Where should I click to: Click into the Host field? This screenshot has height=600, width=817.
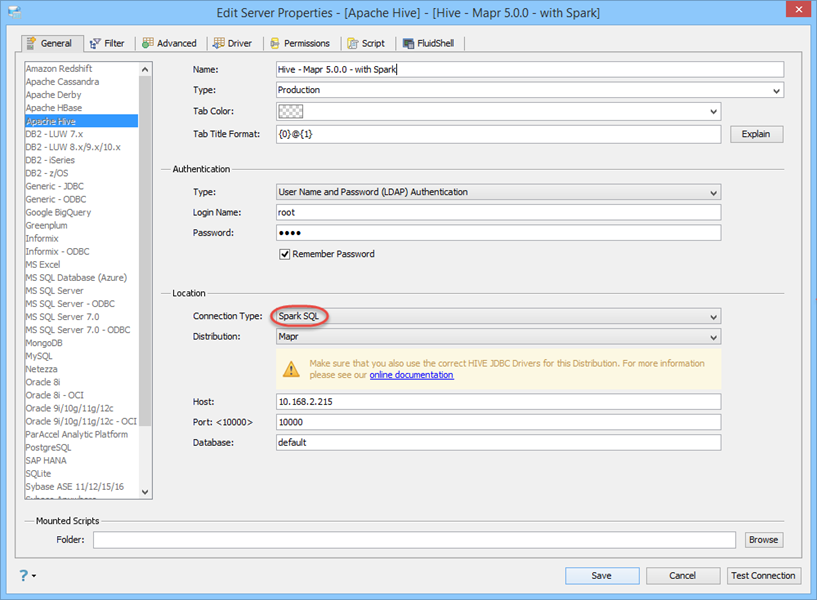pos(498,402)
